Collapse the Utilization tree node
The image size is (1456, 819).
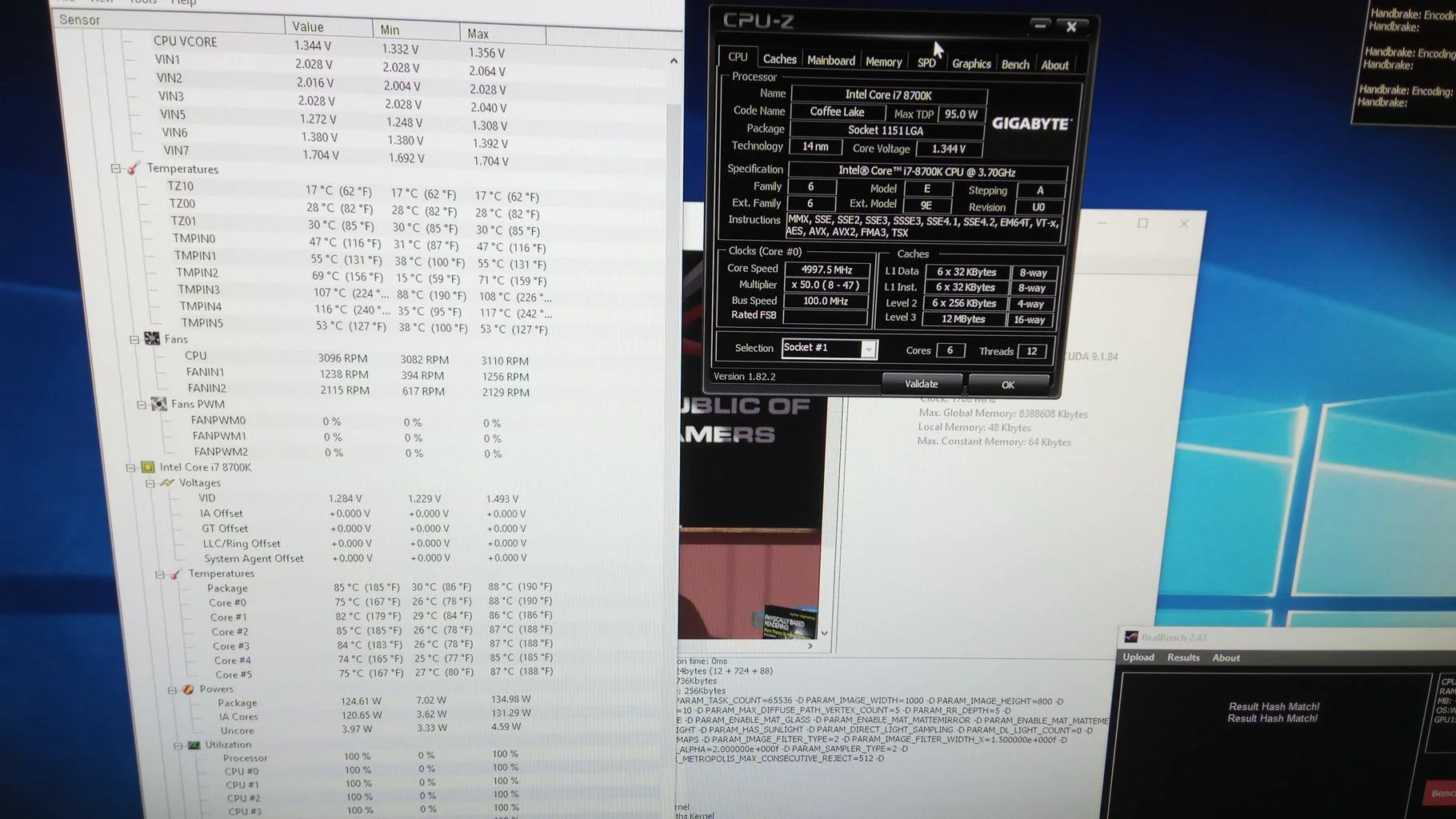click(x=178, y=745)
